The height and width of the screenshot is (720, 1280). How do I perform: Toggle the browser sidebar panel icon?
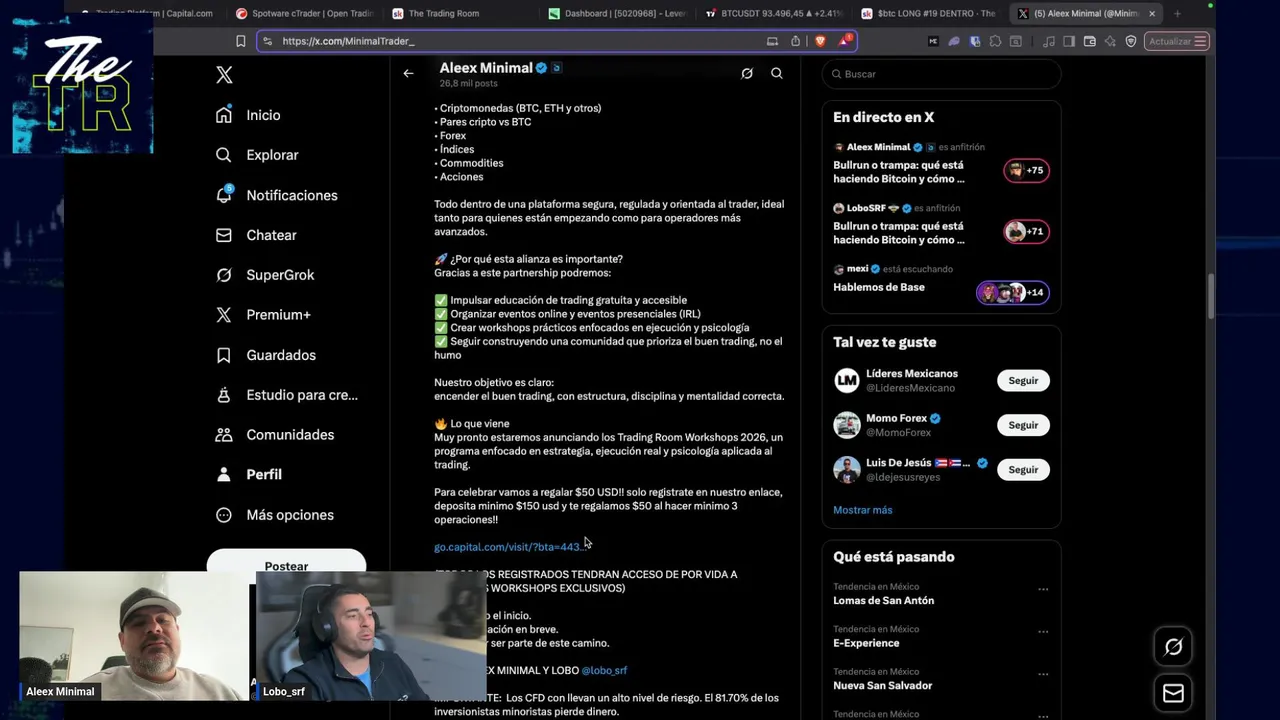click(x=1069, y=41)
